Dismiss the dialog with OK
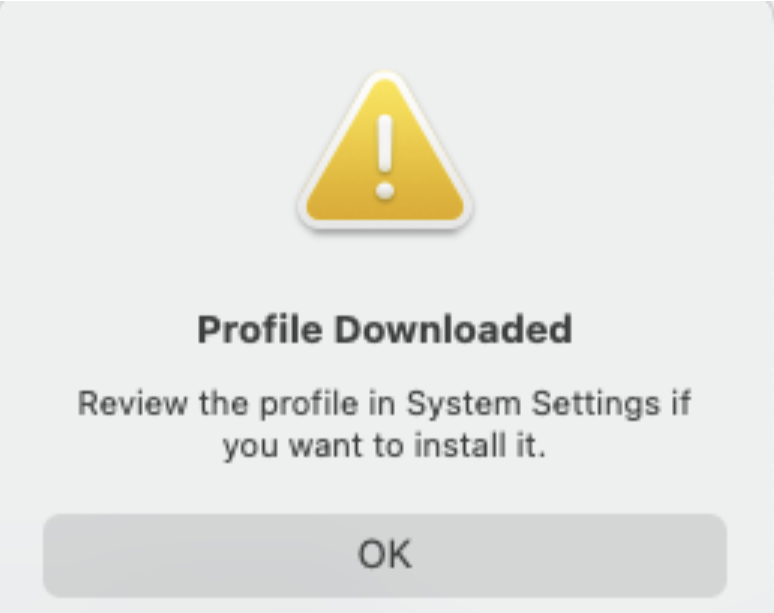The height and width of the screenshot is (613, 774). [x=385, y=555]
